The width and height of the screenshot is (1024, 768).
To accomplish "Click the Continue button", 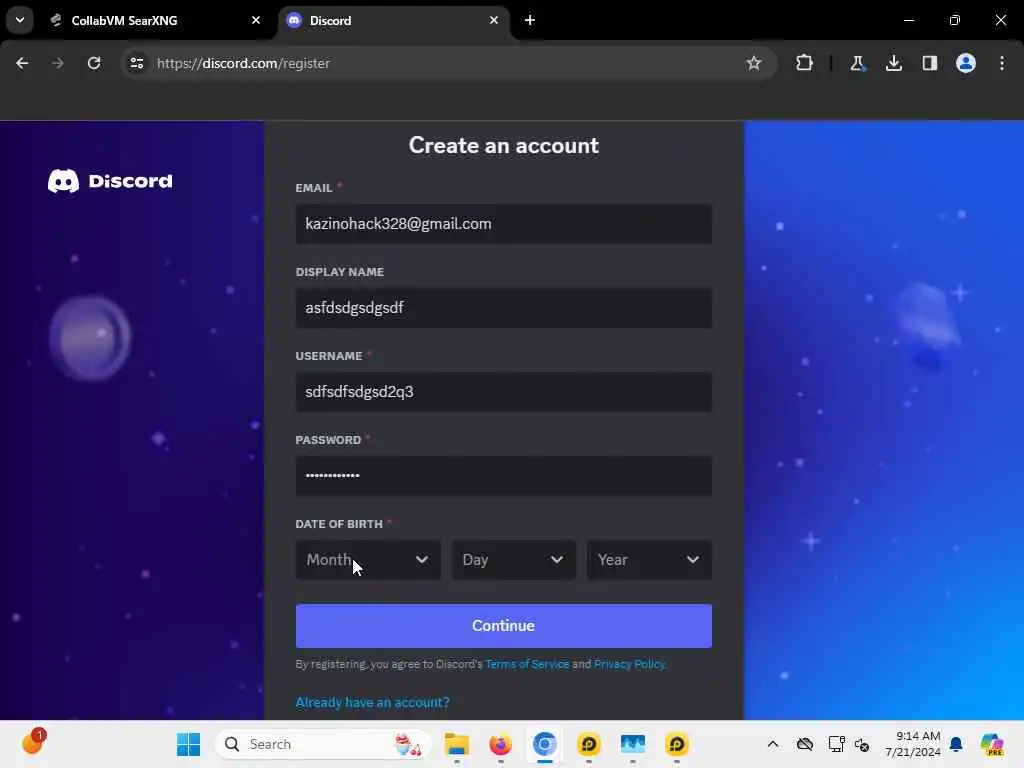I will pyautogui.click(x=504, y=626).
